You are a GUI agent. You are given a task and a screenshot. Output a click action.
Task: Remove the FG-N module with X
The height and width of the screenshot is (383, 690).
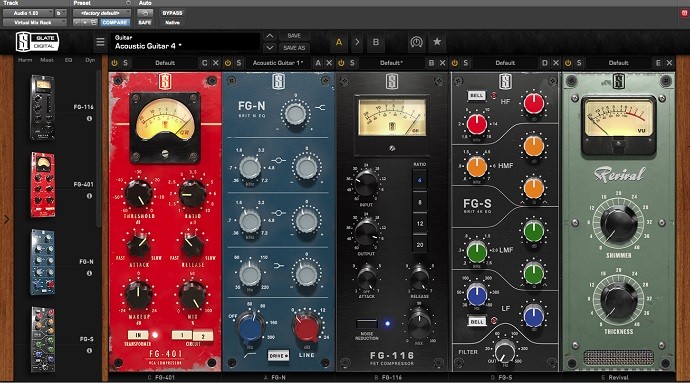(329, 63)
